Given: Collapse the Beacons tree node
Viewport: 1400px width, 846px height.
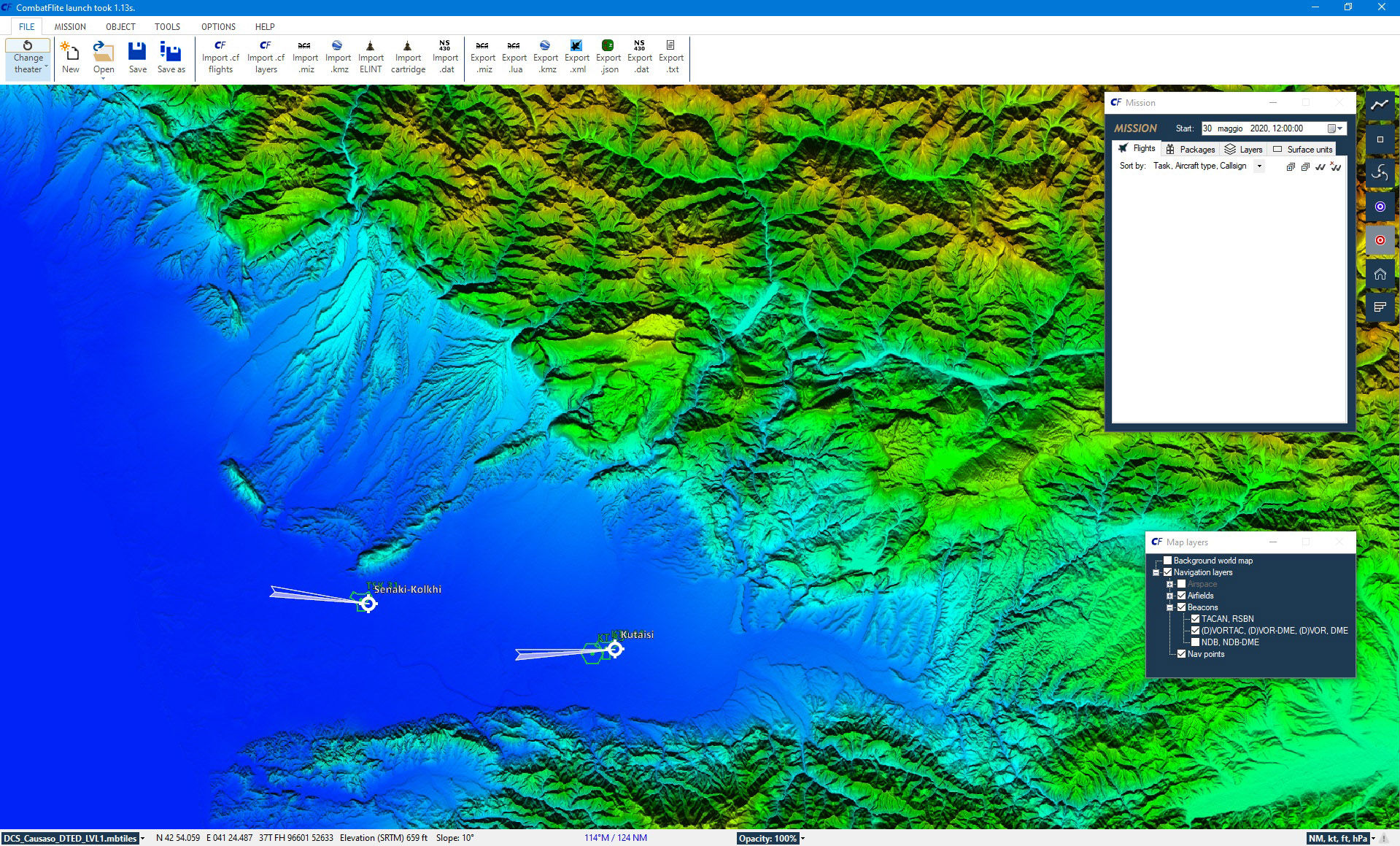Looking at the screenshot, I should [1169, 607].
